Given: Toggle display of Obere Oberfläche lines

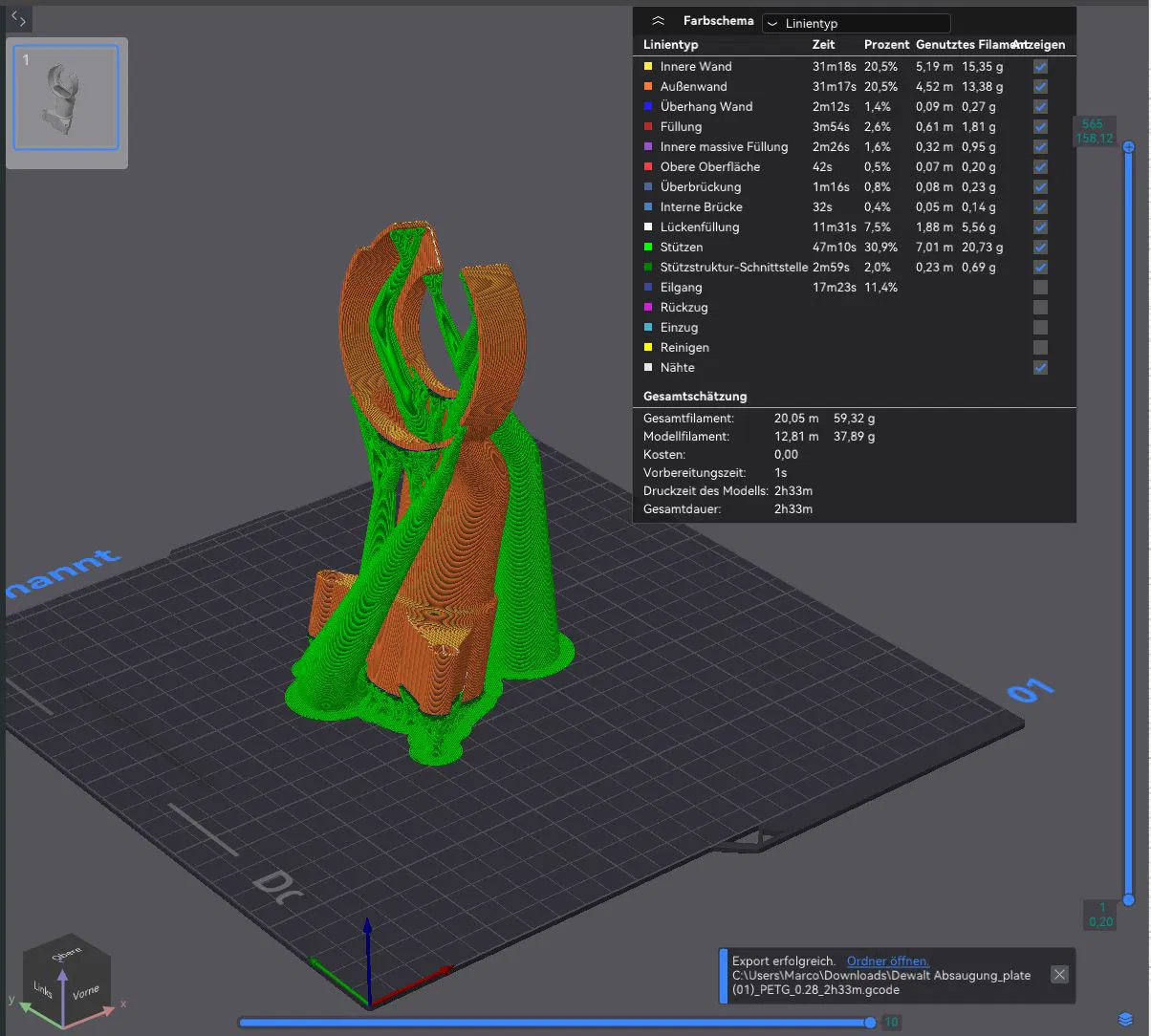Looking at the screenshot, I should tap(1040, 167).
